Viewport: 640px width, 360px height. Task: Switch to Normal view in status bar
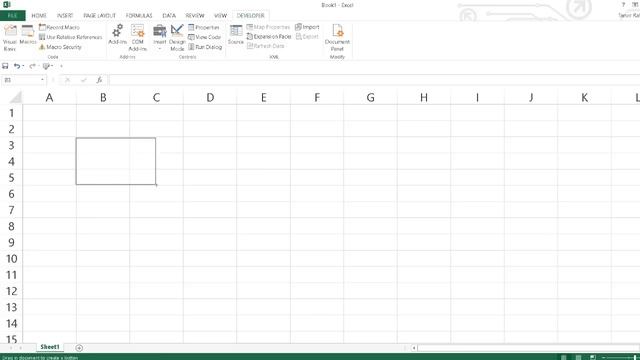(x=564, y=357)
